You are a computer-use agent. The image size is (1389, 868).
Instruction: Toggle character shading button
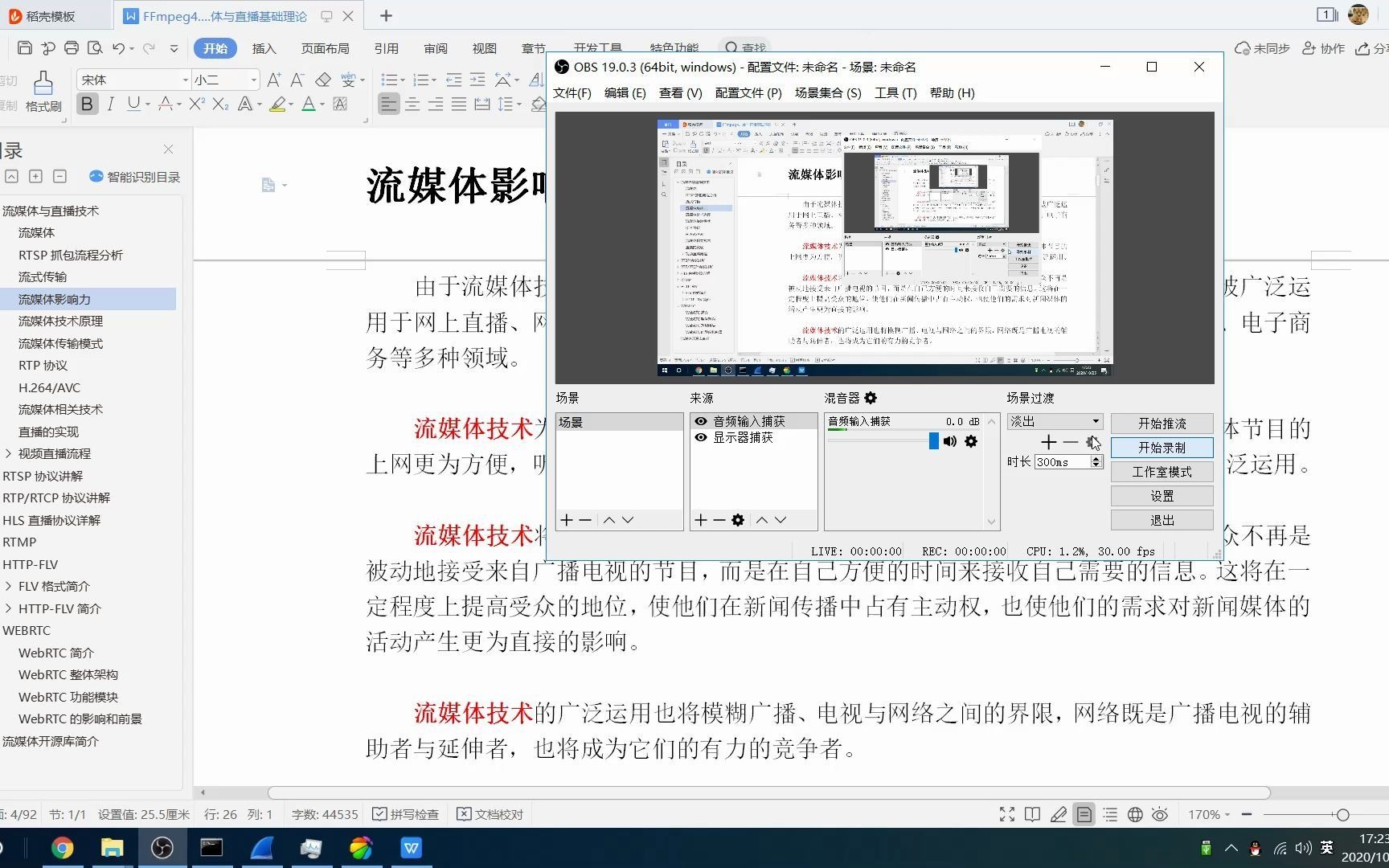pyautogui.click(x=341, y=104)
